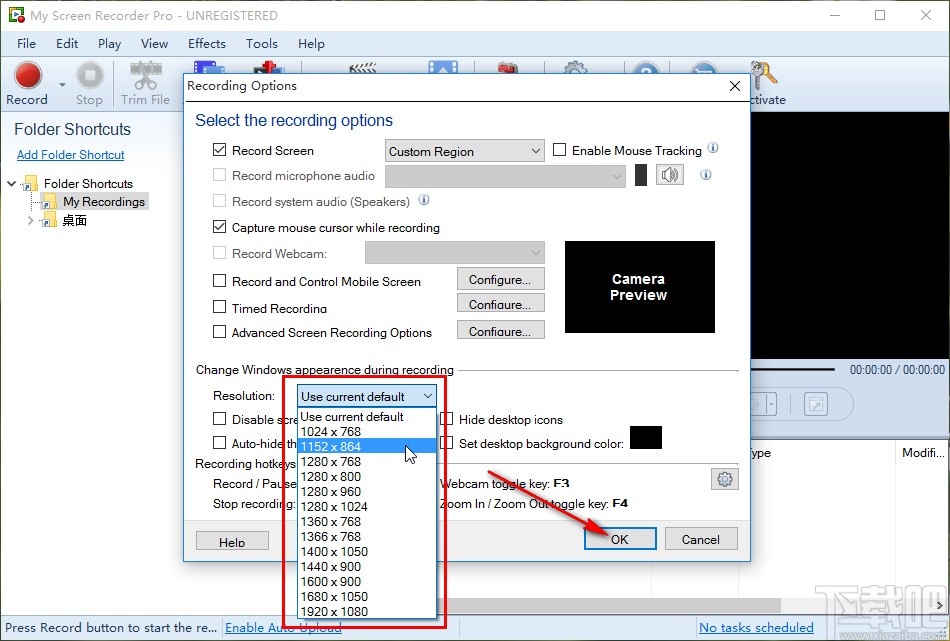
Task: Select 1920 x 1080 from resolution list
Action: (334, 611)
